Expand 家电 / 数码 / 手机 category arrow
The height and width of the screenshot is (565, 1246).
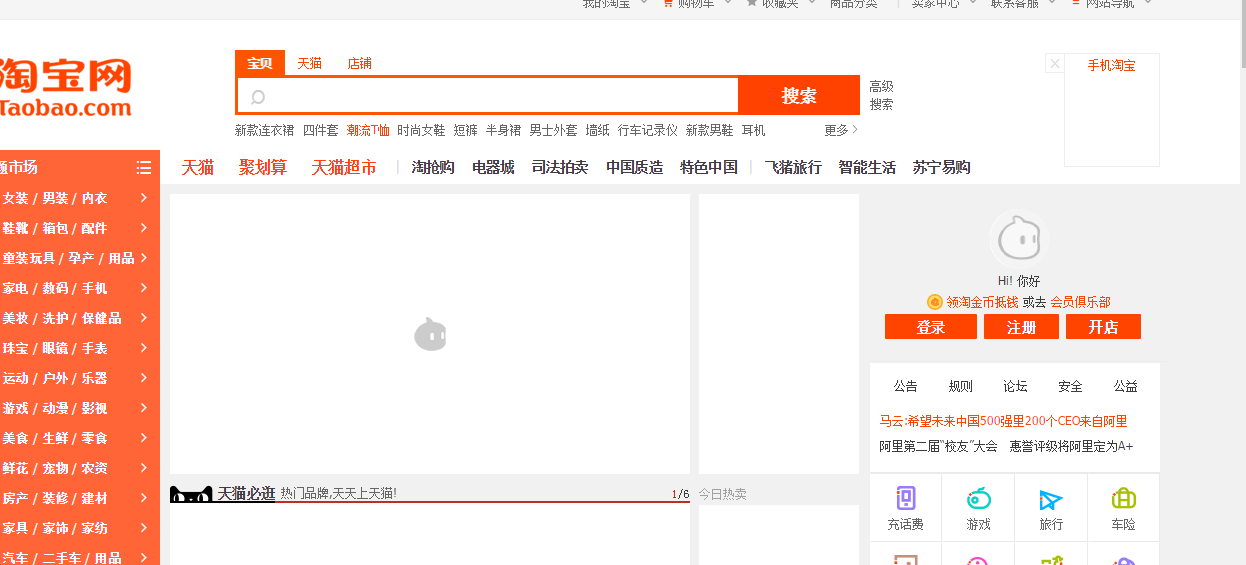pos(144,288)
